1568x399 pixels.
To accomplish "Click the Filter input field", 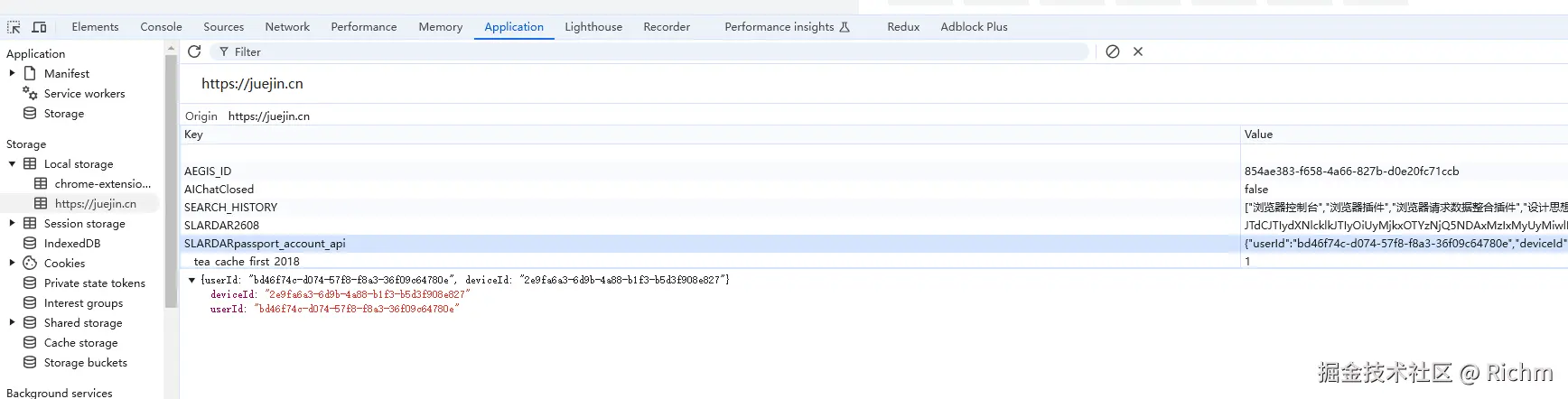I will coord(650,52).
